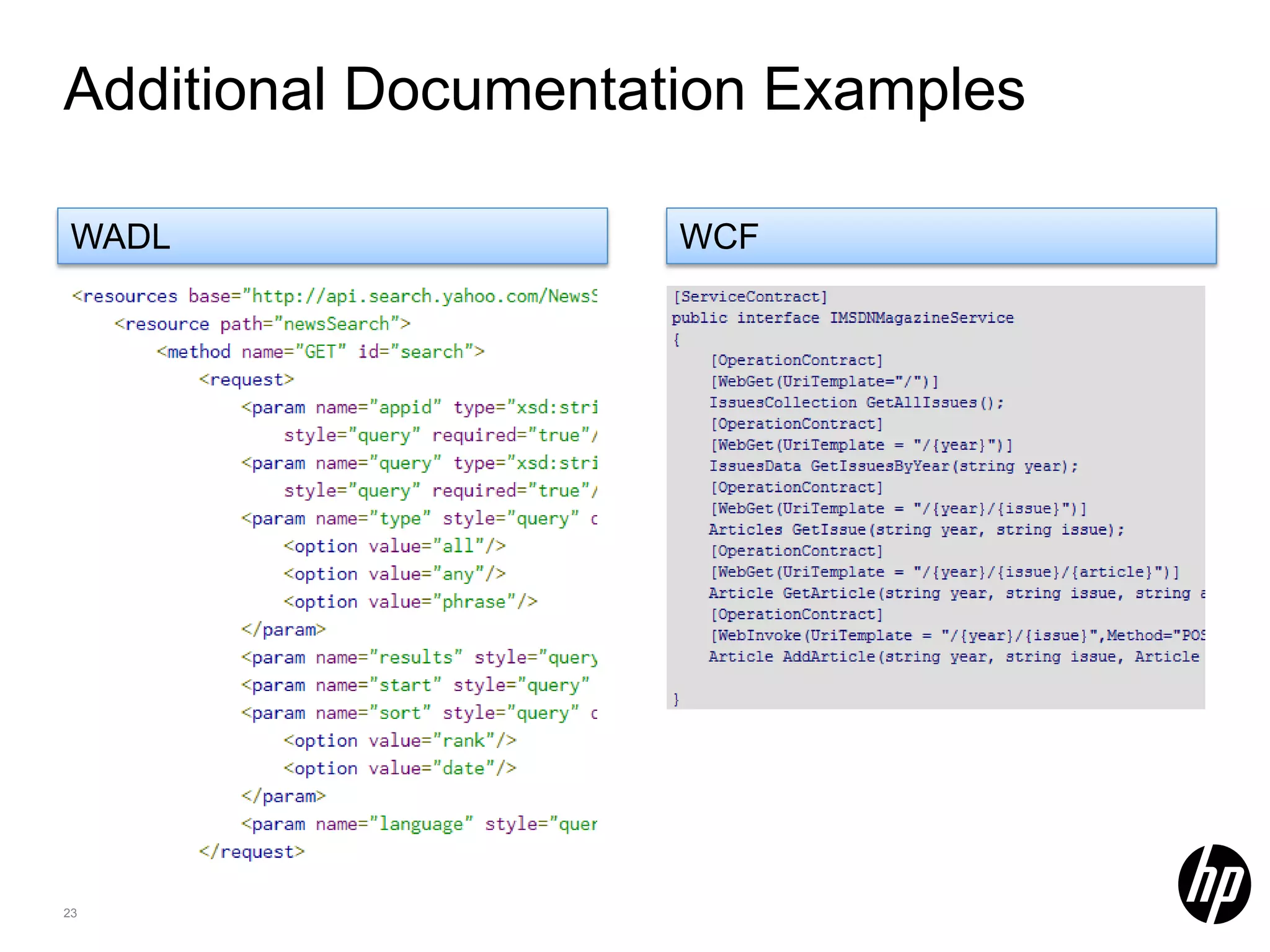This screenshot has width=1270, height=952.
Task: Click the first '[OperationContract]' line
Action: click(x=796, y=361)
